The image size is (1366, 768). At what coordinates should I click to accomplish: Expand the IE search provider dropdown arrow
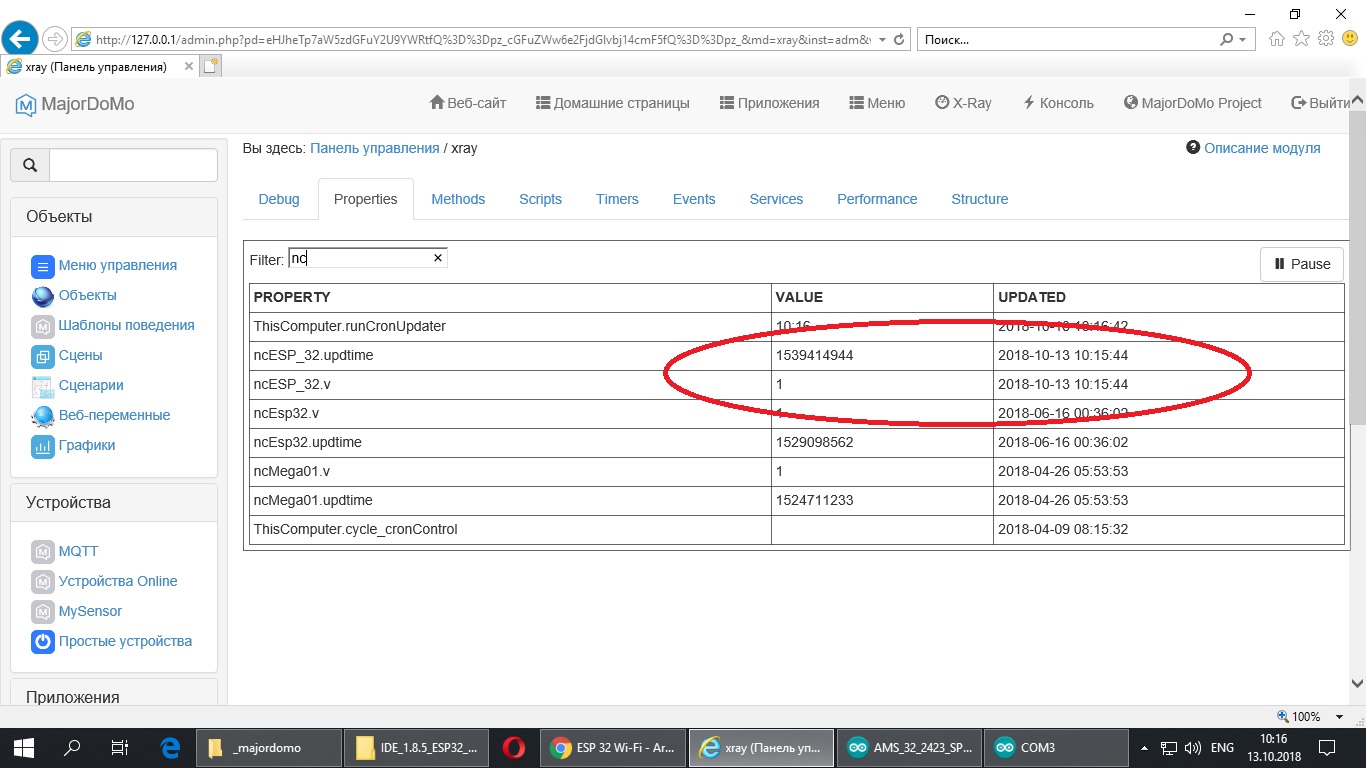pyautogui.click(x=1243, y=40)
